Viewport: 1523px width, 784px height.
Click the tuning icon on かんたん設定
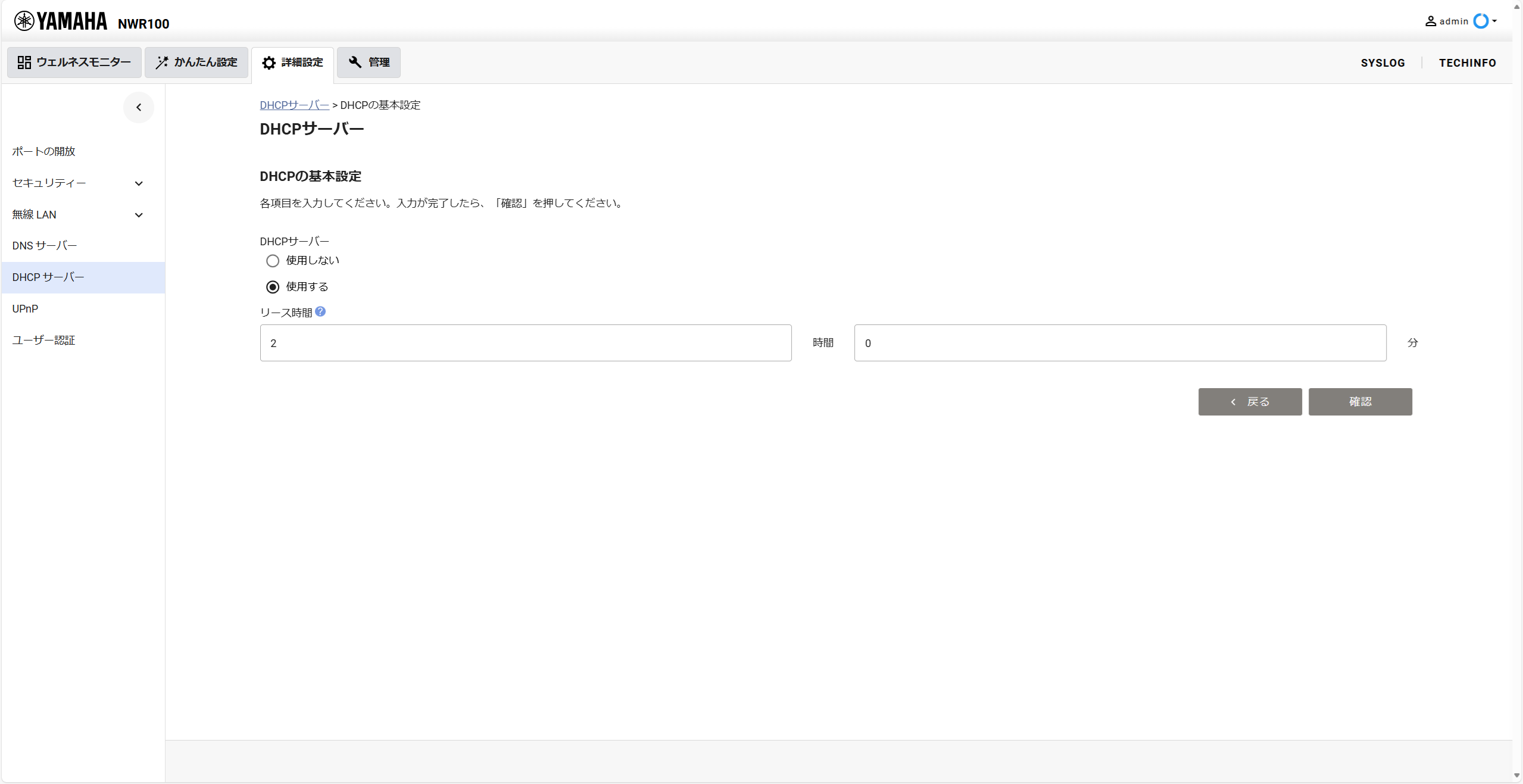[161, 62]
